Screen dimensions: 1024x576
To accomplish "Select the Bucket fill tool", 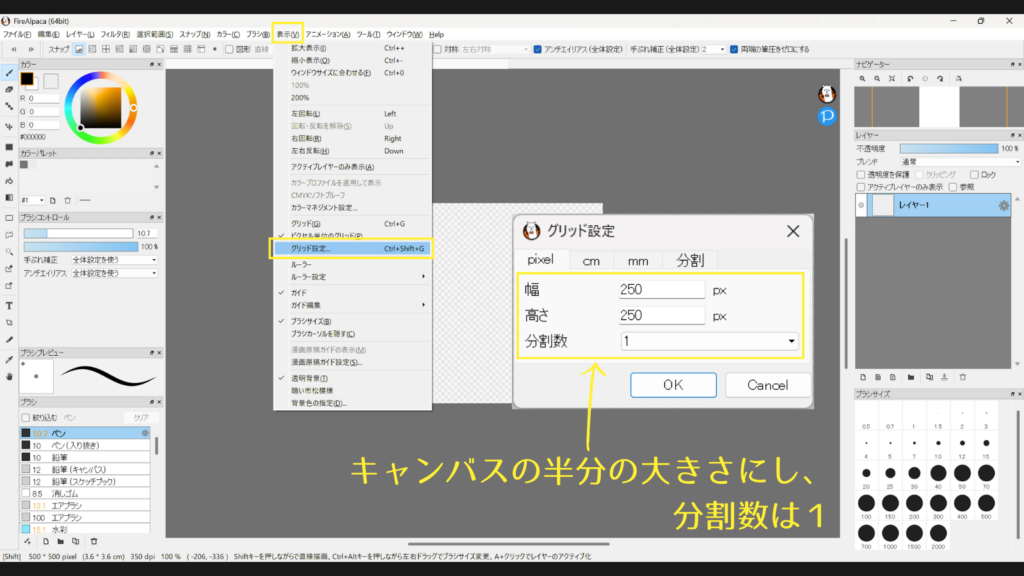I will tap(9, 181).
